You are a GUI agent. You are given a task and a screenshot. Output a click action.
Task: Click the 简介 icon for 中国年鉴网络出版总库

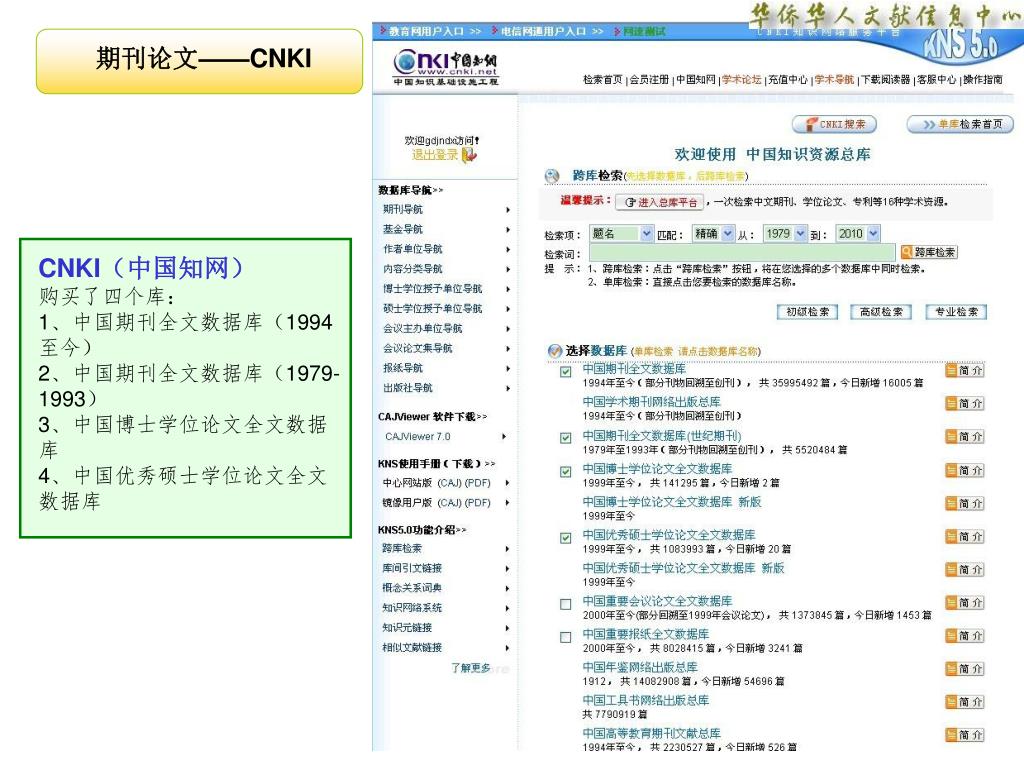965,669
